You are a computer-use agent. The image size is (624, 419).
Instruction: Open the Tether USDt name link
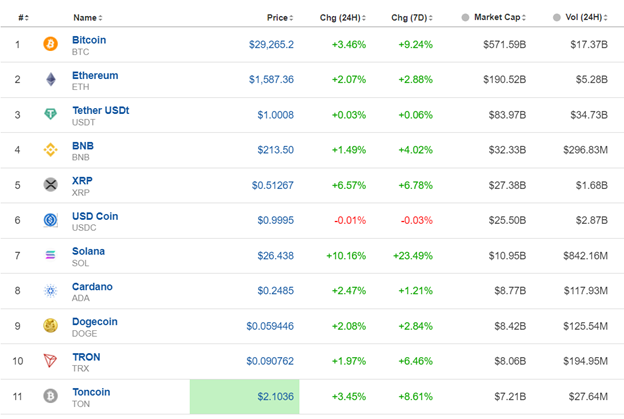101,110
